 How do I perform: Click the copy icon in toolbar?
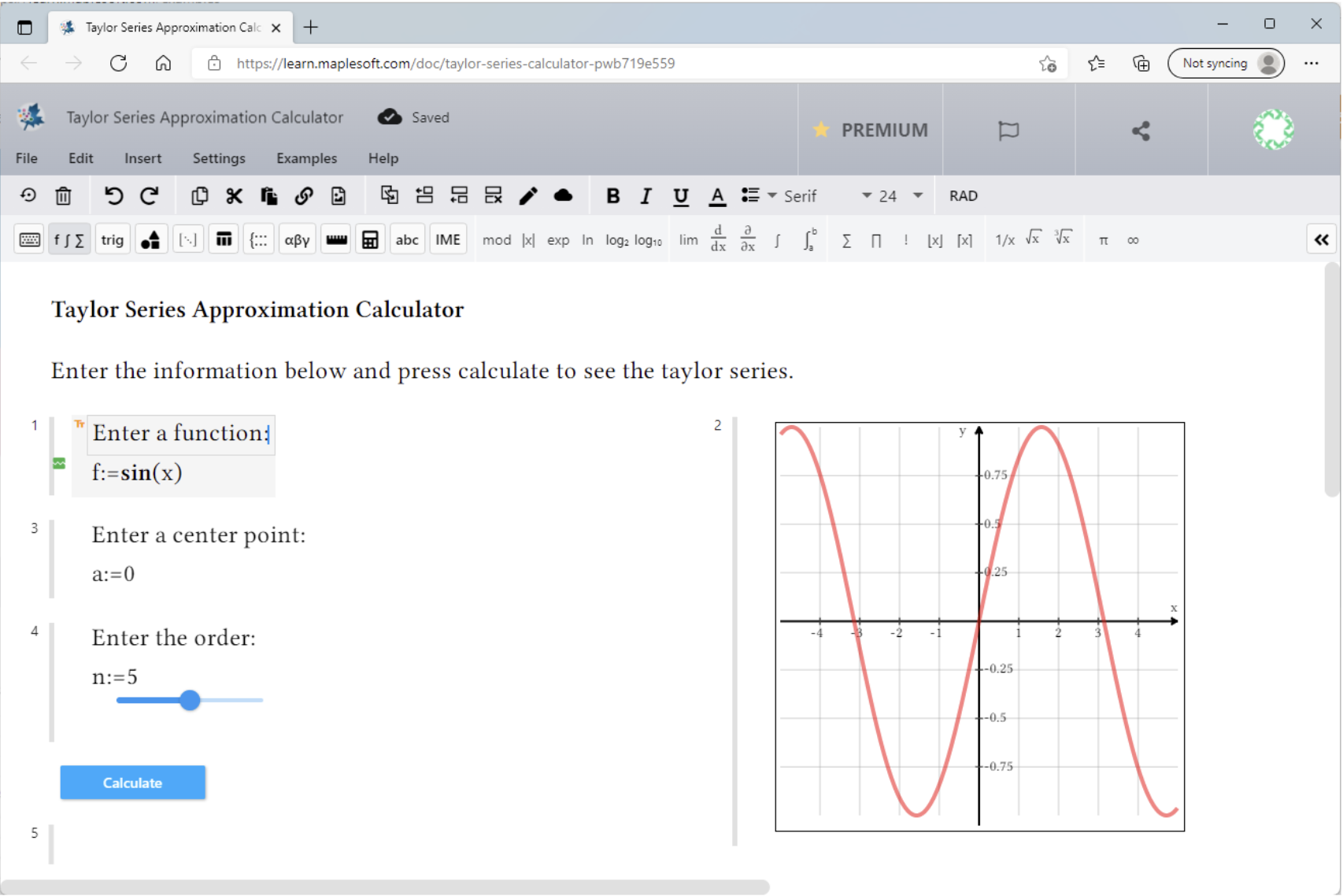tap(199, 196)
